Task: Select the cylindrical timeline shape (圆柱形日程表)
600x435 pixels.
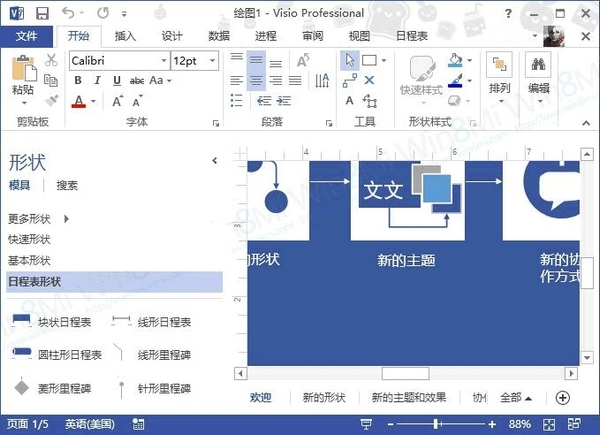Action: [55, 354]
